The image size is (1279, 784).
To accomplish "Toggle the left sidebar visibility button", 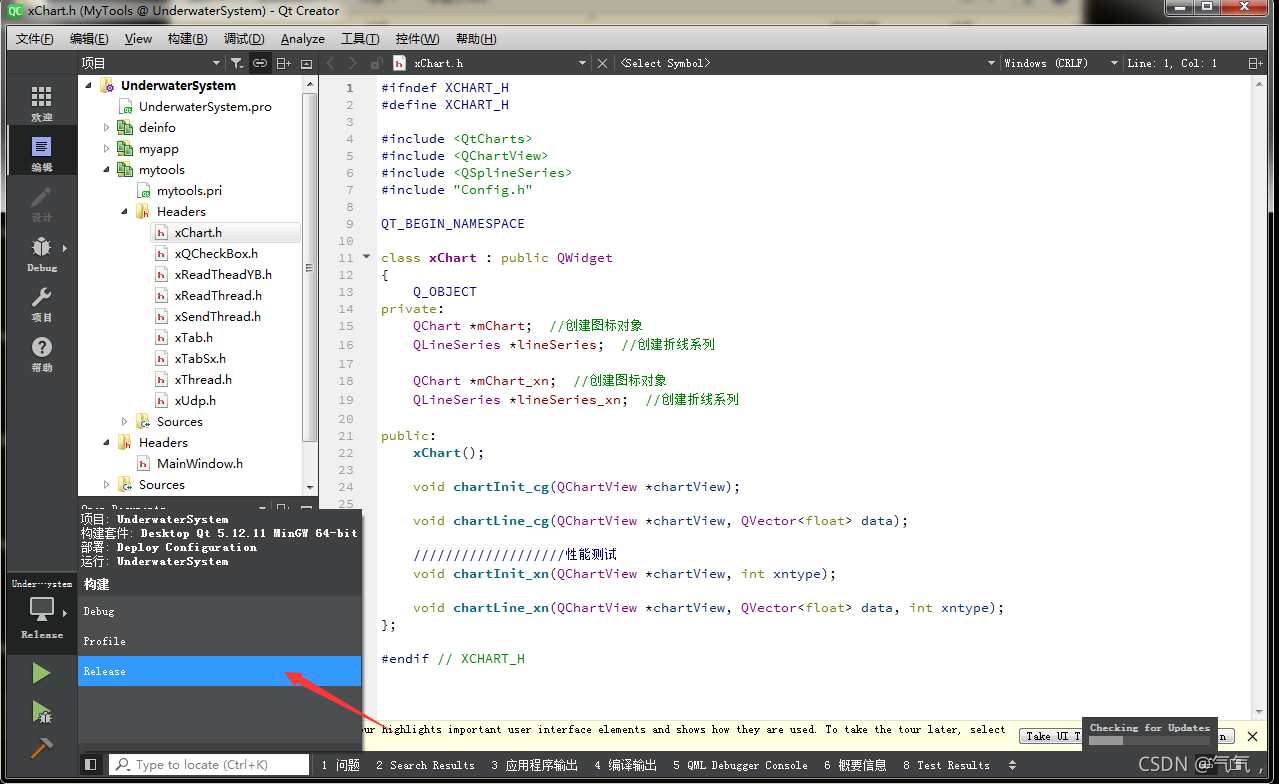I will [x=91, y=765].
